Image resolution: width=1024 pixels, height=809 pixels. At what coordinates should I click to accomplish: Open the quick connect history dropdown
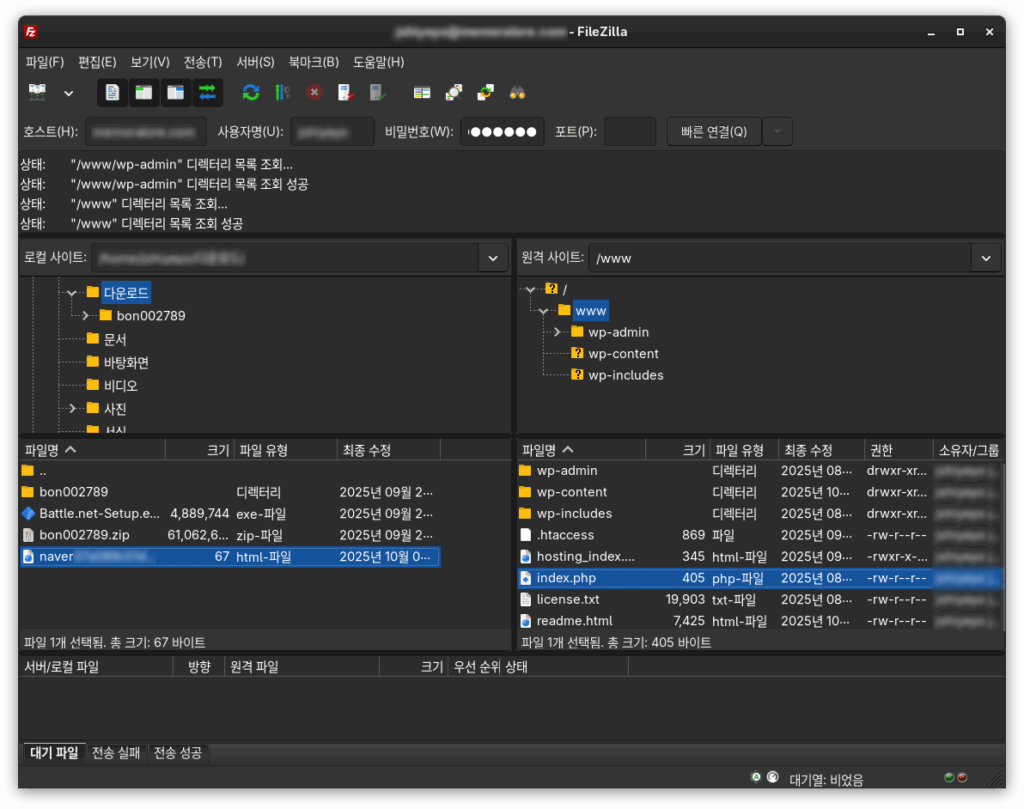pyautogui.click(x=778, y=132)
